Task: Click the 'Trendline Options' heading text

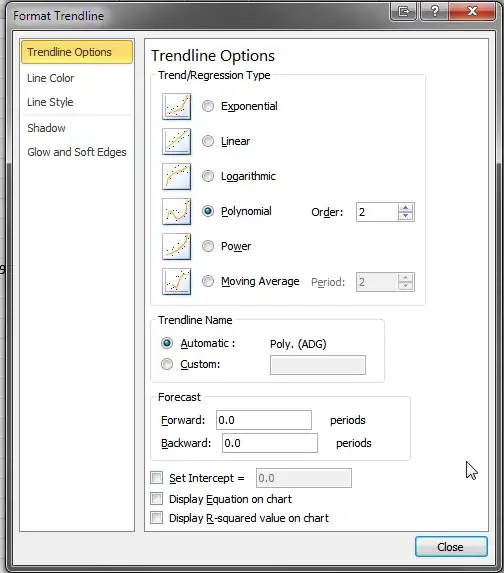Action: [213, 56]
